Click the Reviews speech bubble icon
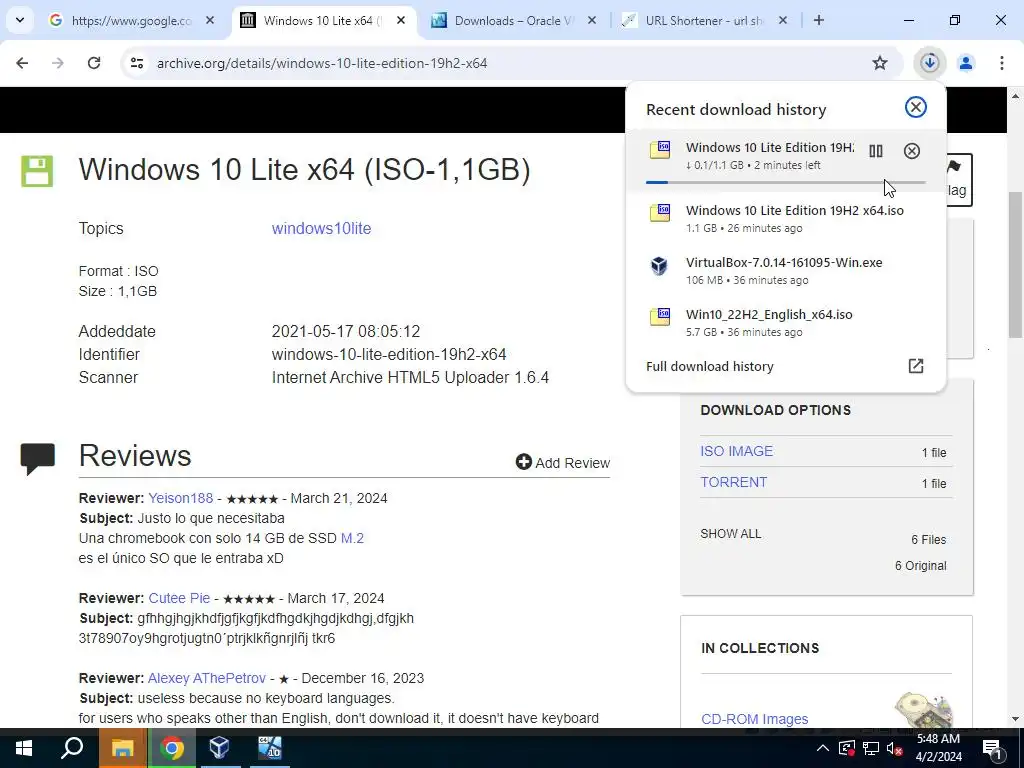 pos(37,458)
